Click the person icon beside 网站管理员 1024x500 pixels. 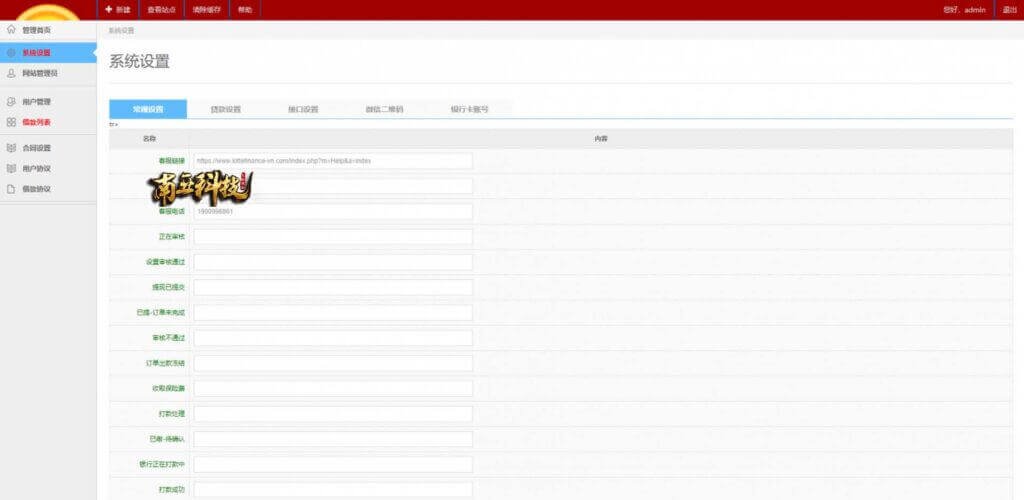tap(11, 73)
